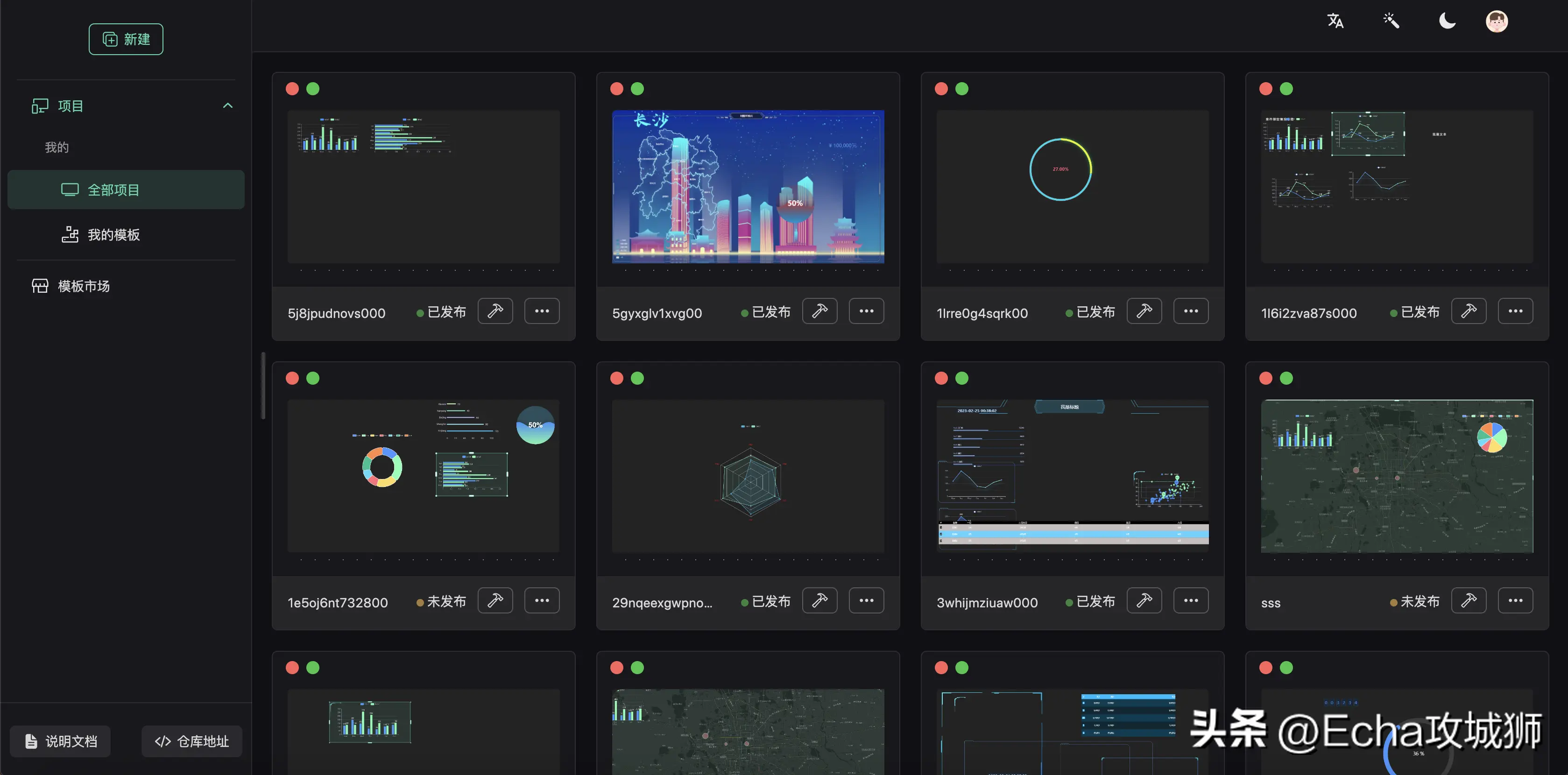
Task: Open the 说明文档 documentation button
Action: pos(60,741)
